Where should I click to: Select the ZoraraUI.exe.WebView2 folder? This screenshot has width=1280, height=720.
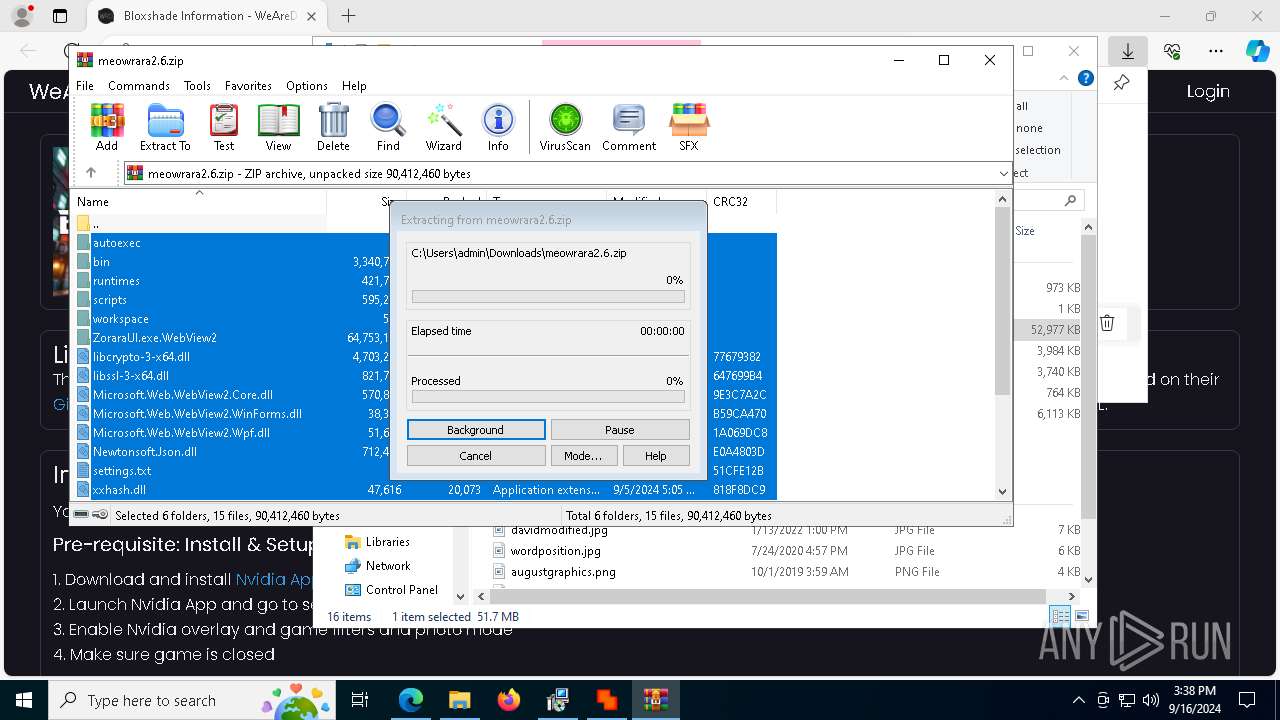[x=155, y=338]
